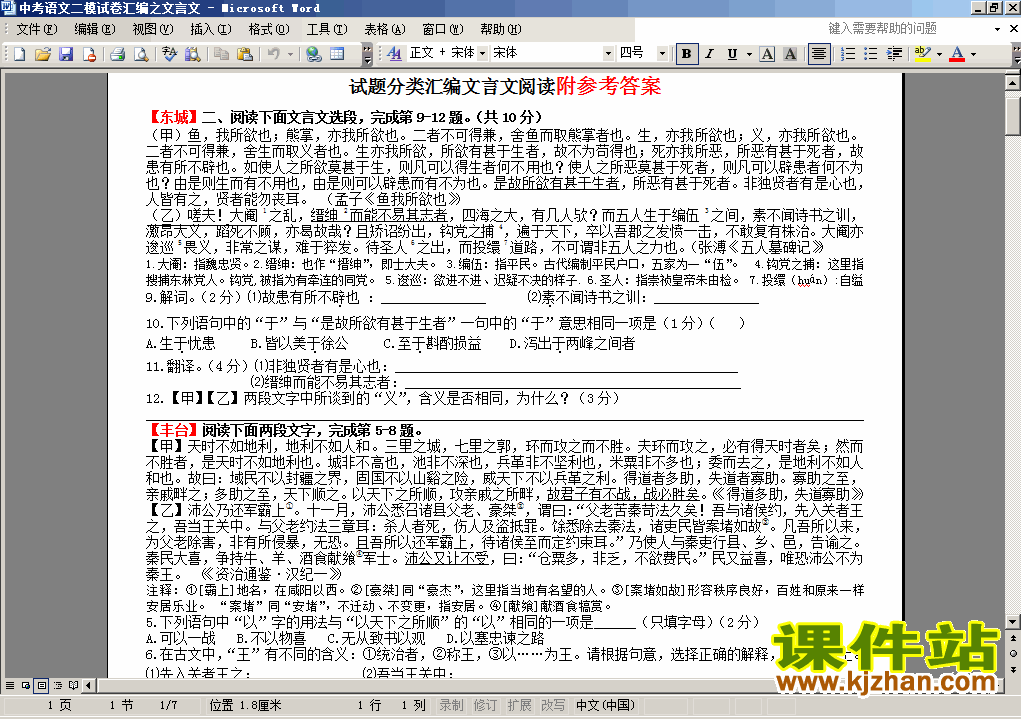Apply red font color
The height and width of the screenshot is (719, 1021).
tap(957, 53)
